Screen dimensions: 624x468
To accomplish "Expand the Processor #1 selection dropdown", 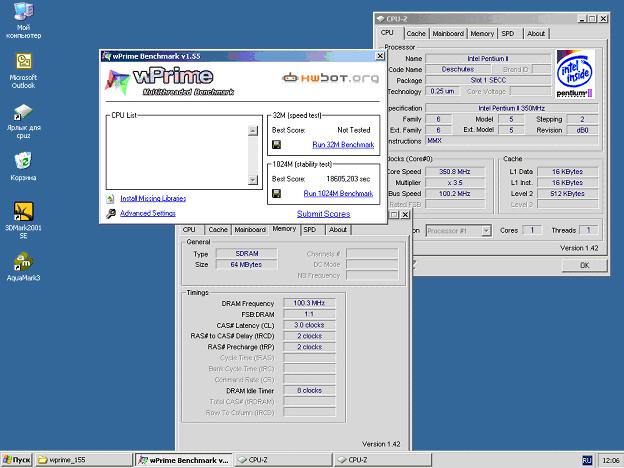I will 486,231.
